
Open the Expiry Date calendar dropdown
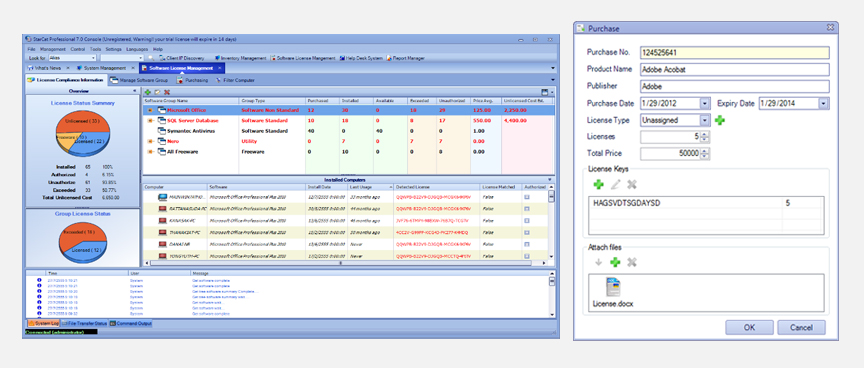pos(823,103)
